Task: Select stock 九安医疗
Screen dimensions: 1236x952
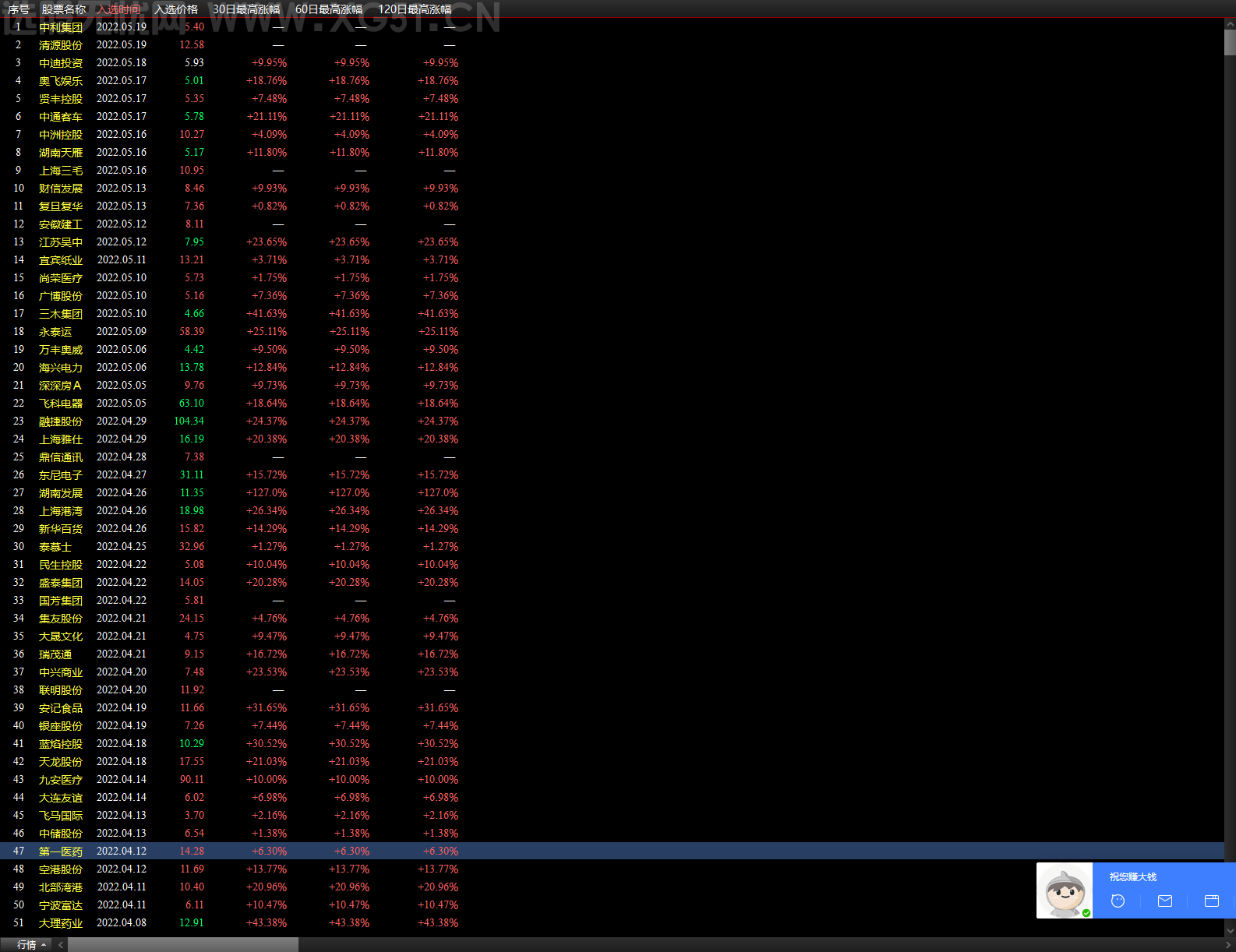Action: [x=61, y=780]
